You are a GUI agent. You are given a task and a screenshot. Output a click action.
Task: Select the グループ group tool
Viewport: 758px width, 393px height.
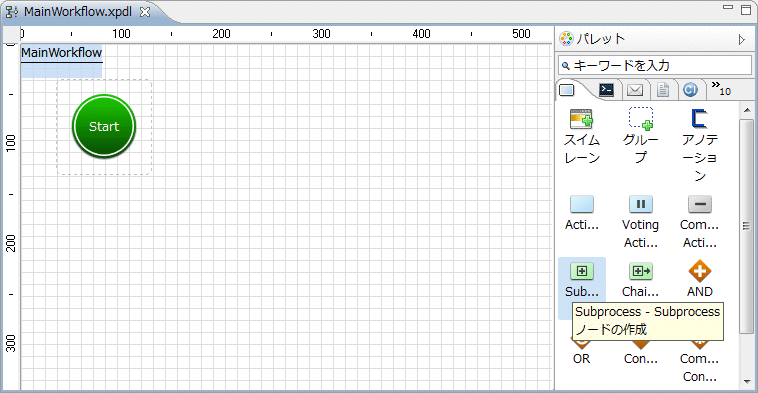[x=641, y=136]
